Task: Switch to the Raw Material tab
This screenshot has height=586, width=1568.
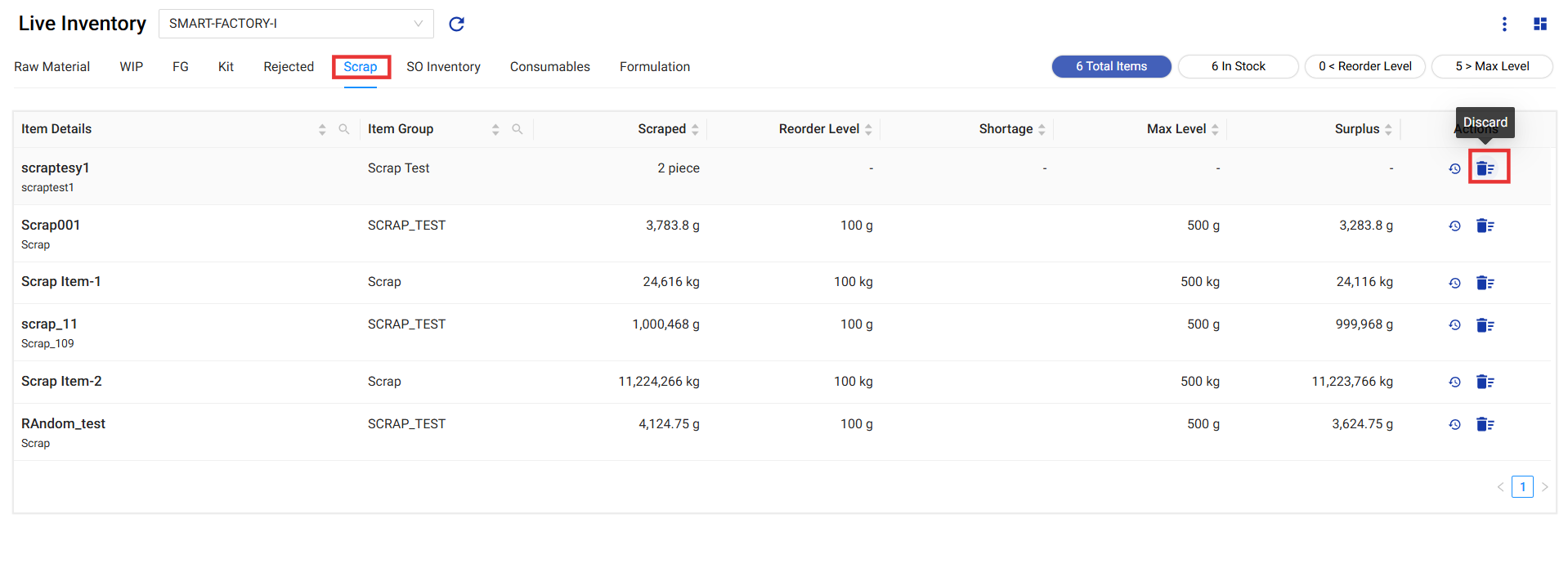Action: pyautogui.click(x=52, y=67)
